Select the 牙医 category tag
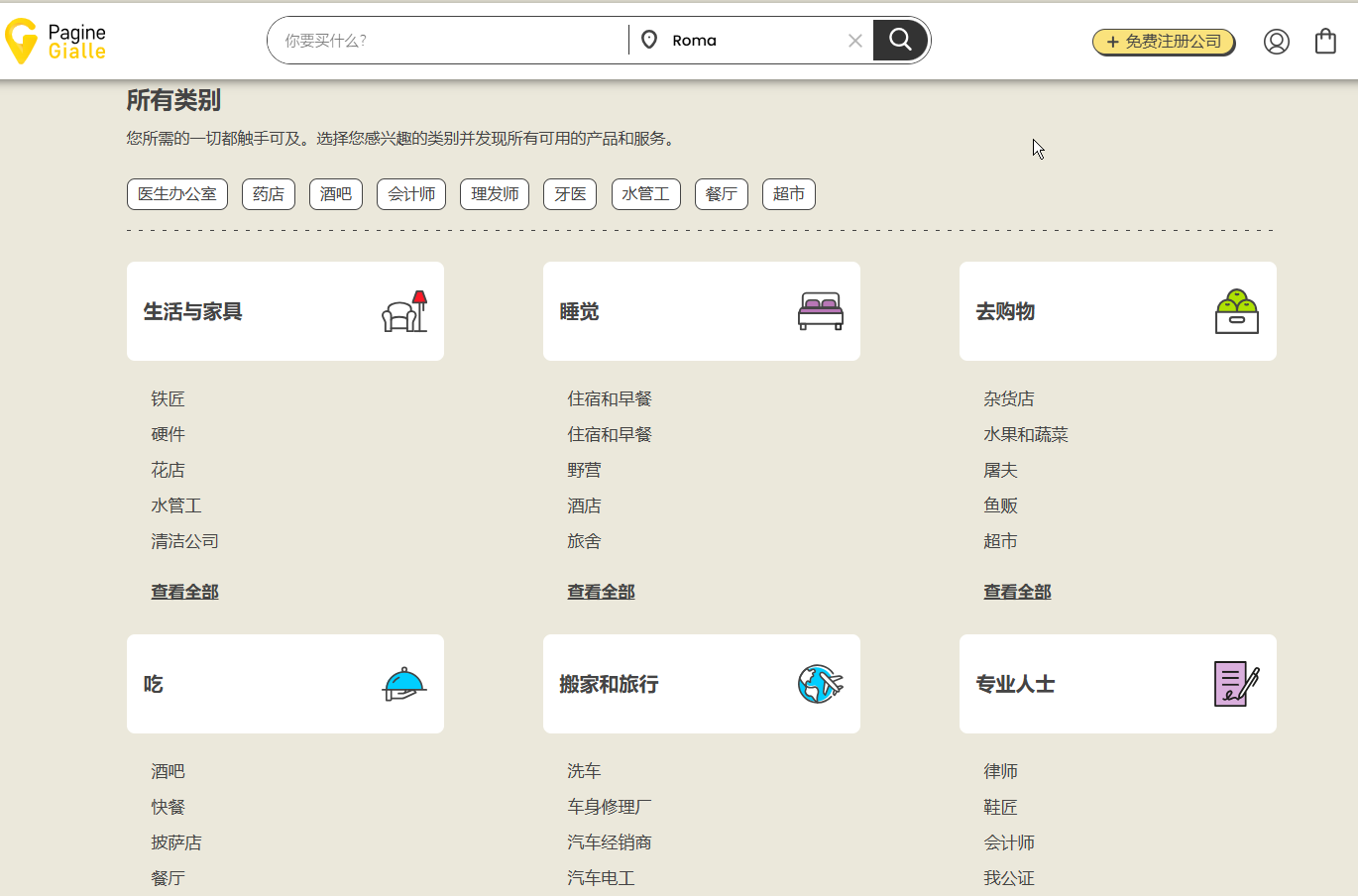This screenshot has width=1358, height=896. (x=570, y=194)
